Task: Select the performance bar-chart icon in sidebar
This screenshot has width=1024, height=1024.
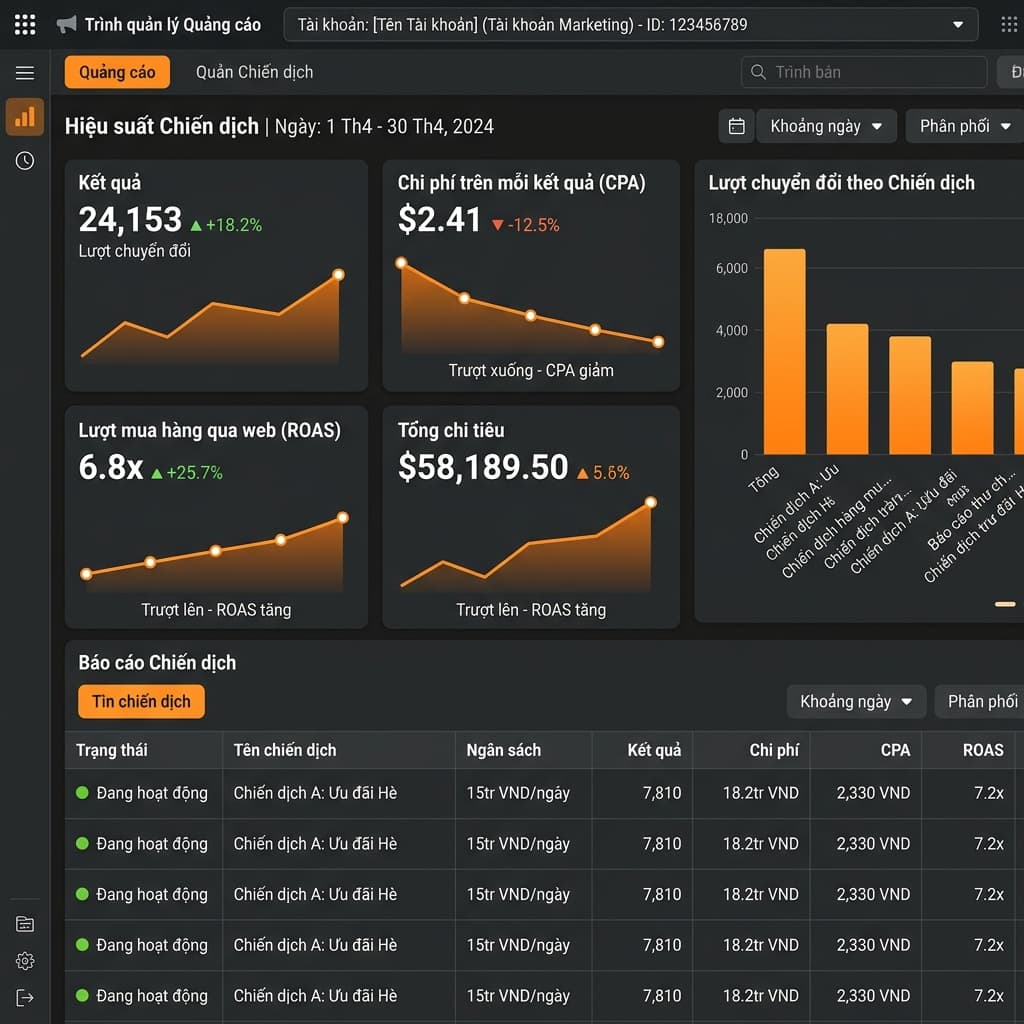Action: pos(24,117)
